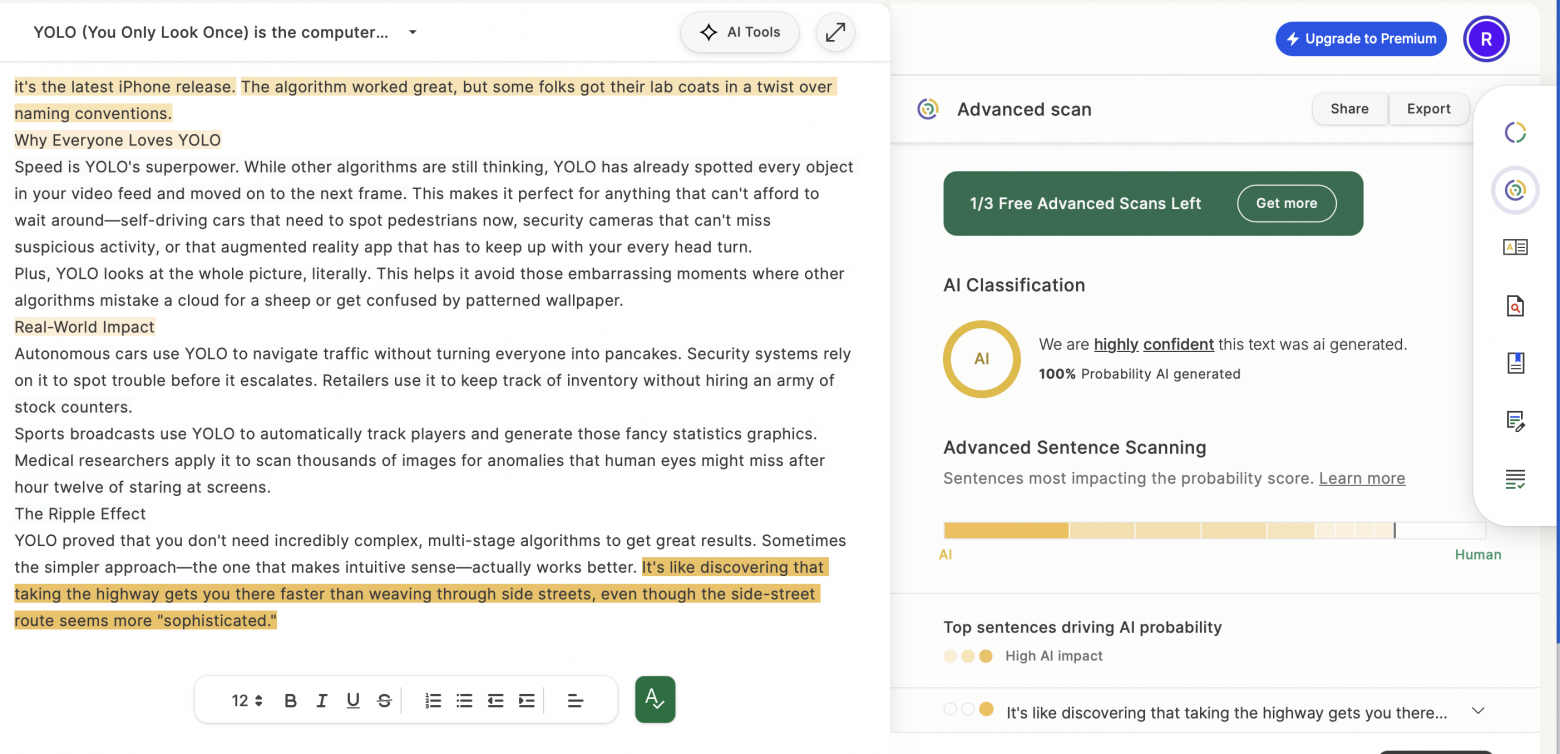The width and height of the screenshot is (1560, 754).
Task: Change the font size 12 stepper
Action: coord(248,701)
